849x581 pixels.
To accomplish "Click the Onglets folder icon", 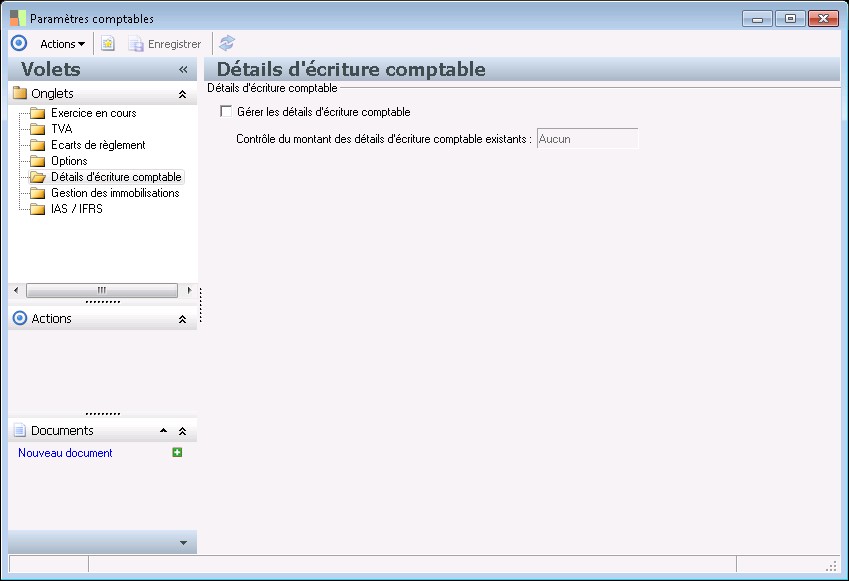I will [20, 93].
